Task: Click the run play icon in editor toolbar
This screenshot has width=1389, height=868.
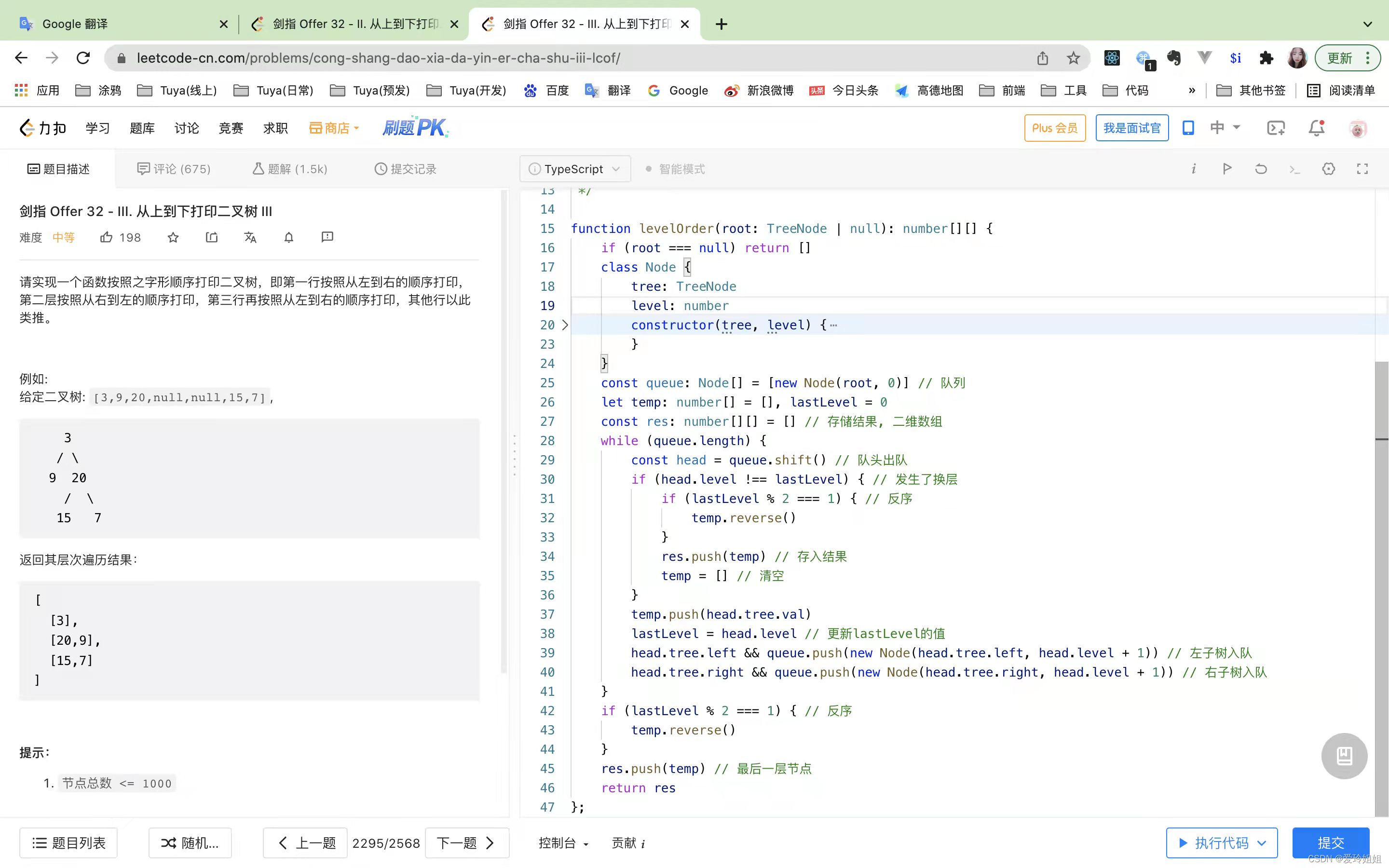Action: (x=1226, y=169)
